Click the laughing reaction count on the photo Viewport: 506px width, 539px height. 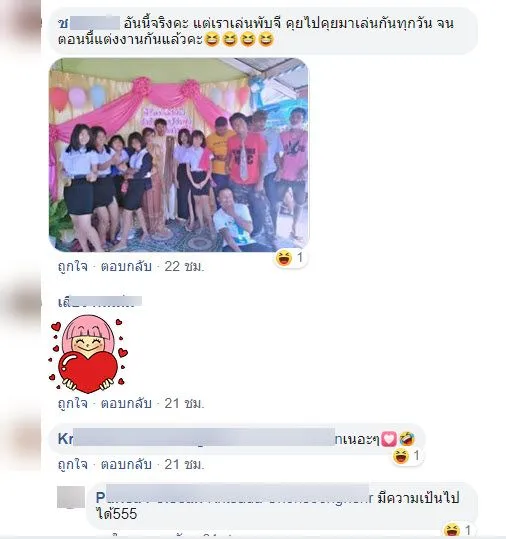click(x=291, y=257)
